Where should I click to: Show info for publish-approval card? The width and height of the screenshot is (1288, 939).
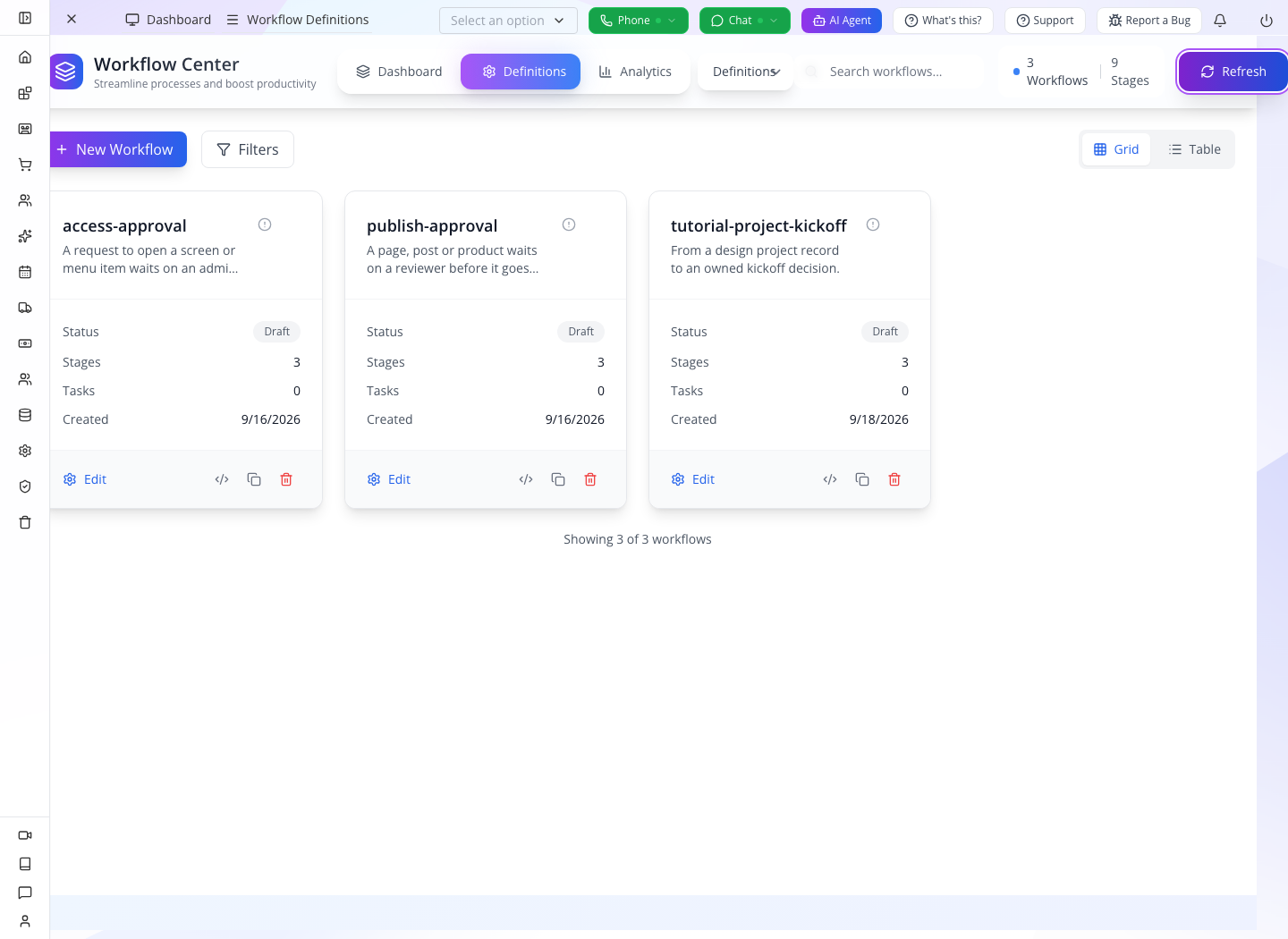[x=569, y=224]
